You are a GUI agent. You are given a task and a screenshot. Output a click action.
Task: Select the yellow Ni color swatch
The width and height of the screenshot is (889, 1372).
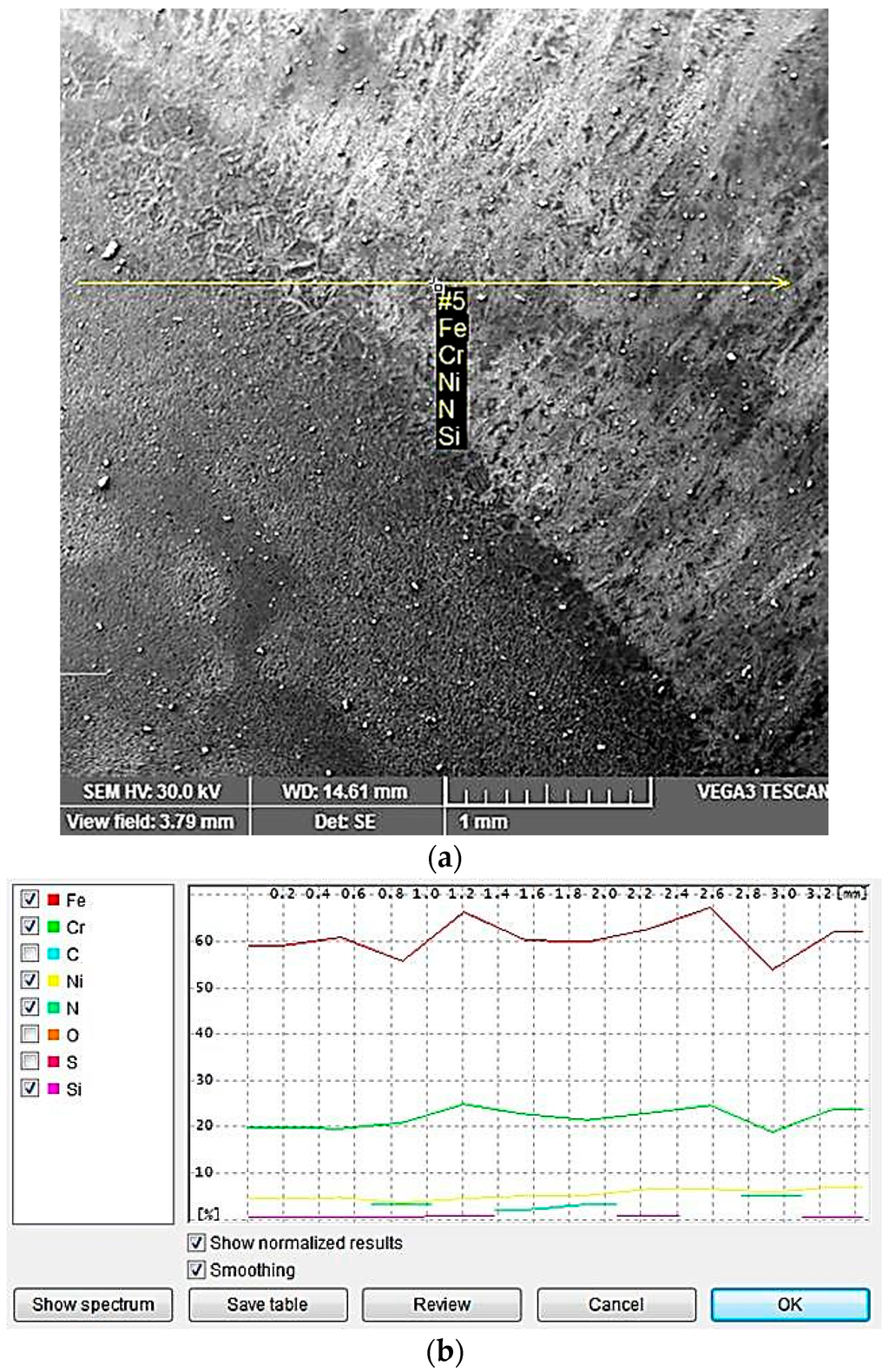(x=54, y=980)
